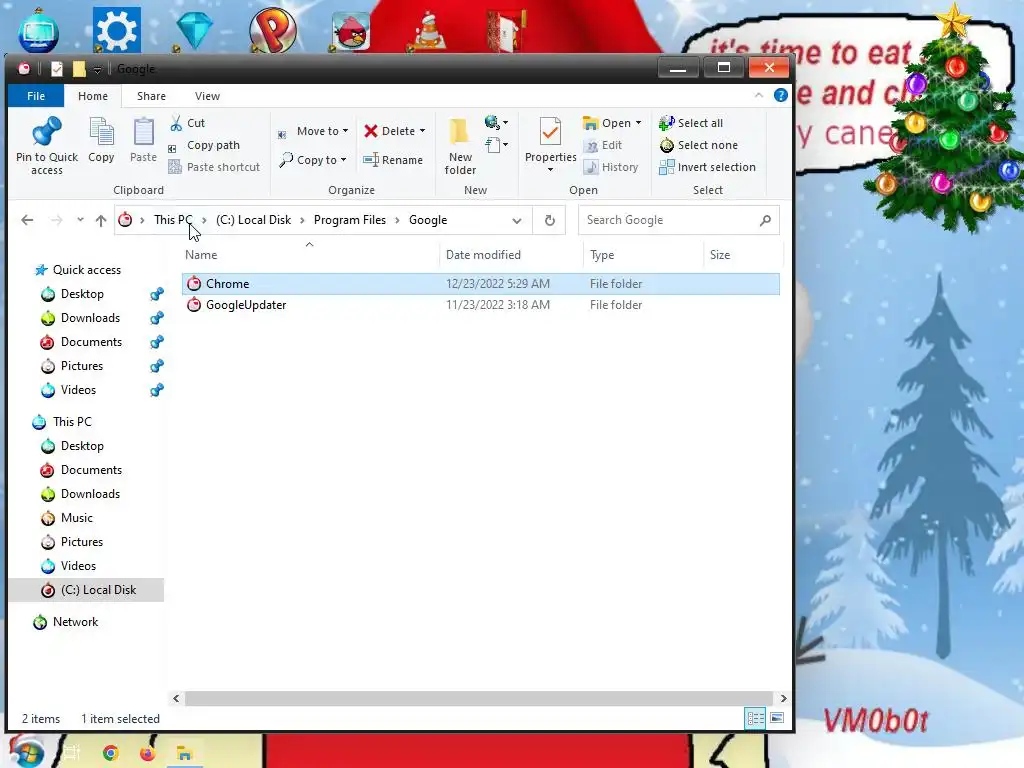Select Network in navigation pane
This screenshot has width=1024, height=768.
click(75, 622)
